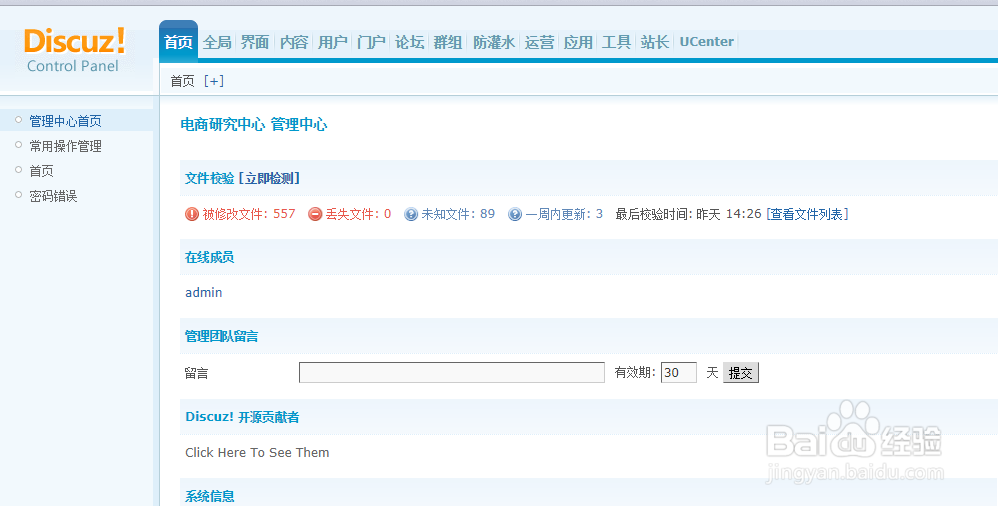The image size is (998, 506).
Task: Switch to the 用户 tab
Action: 332,42
